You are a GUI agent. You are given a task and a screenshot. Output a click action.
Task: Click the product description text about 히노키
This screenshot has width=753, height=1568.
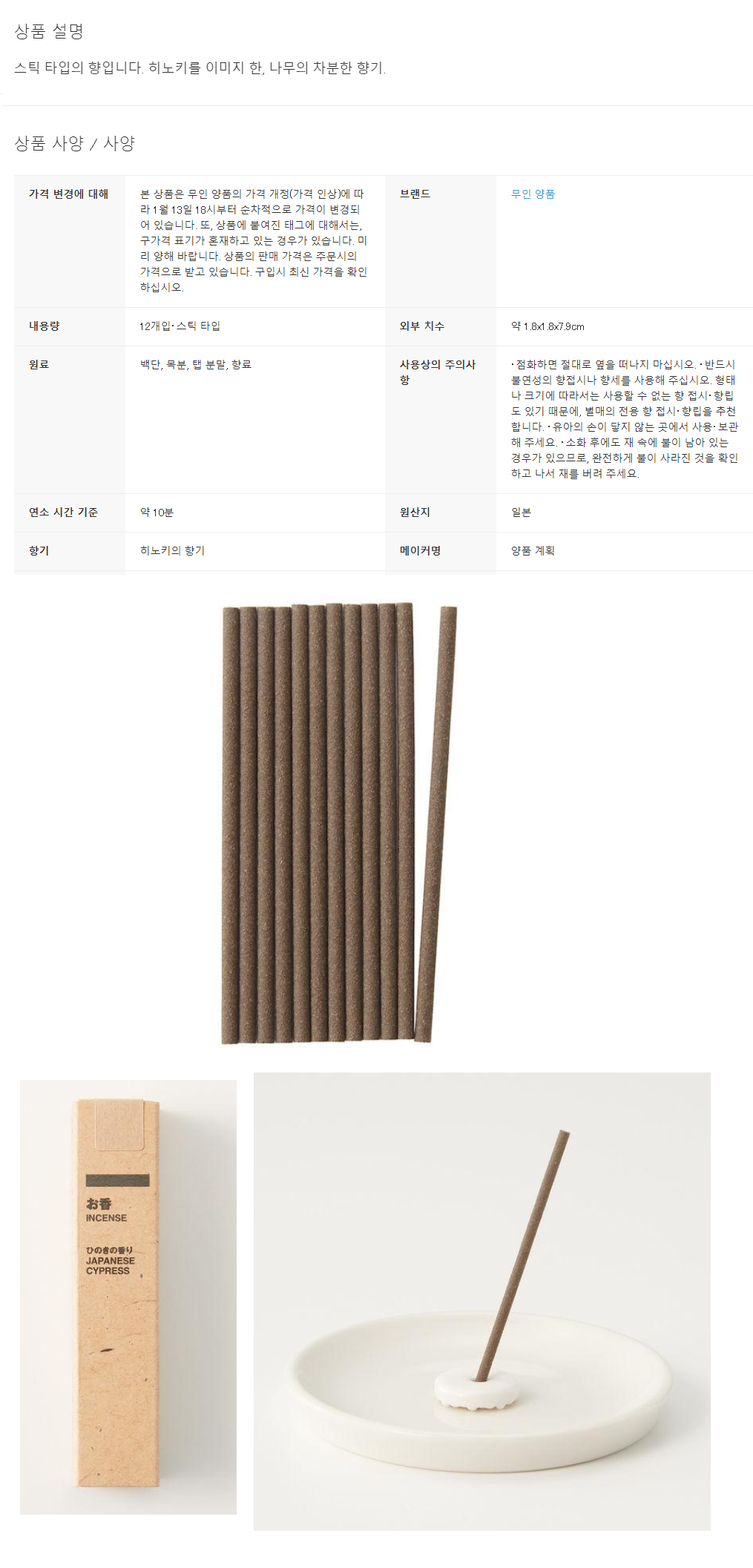click(200, 67)
